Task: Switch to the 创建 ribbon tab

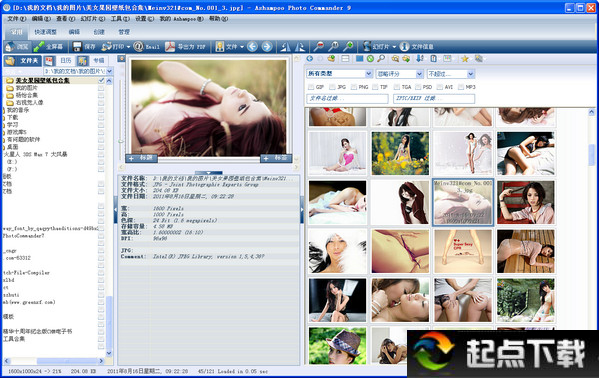Action: 99,32
